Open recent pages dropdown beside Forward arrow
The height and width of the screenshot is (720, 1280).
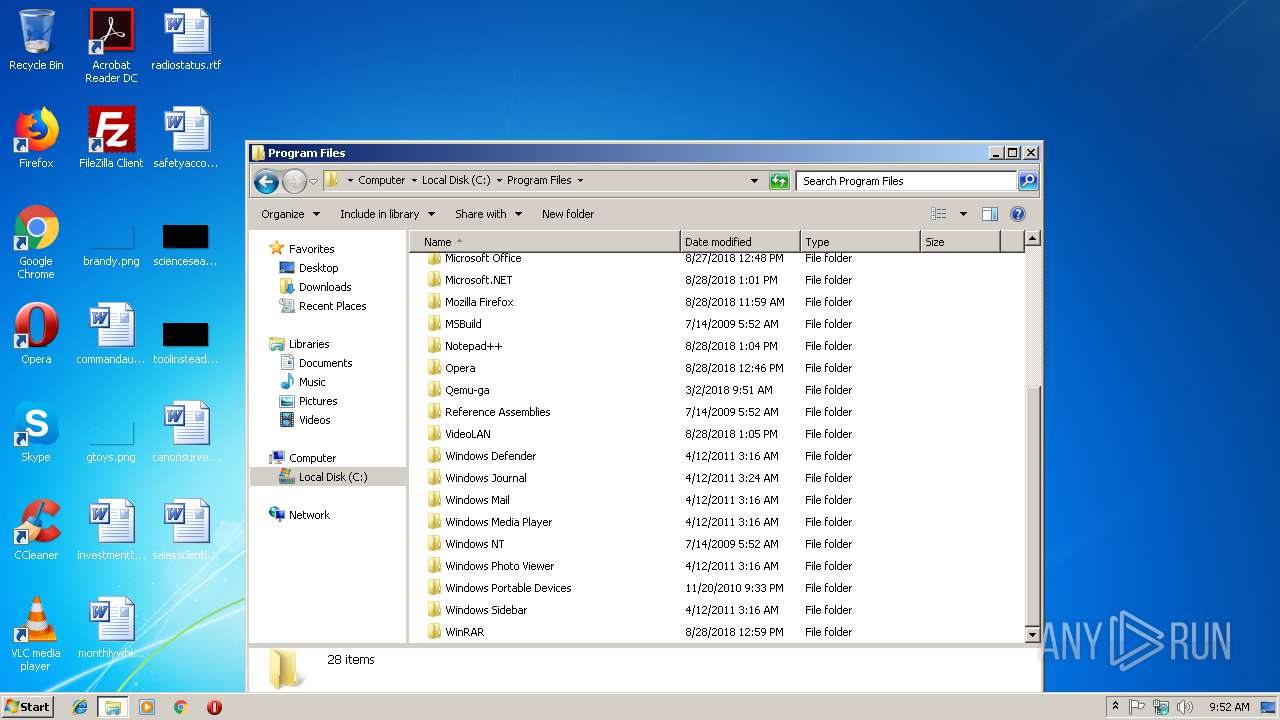pyautogui.click(x=313, y=181)
